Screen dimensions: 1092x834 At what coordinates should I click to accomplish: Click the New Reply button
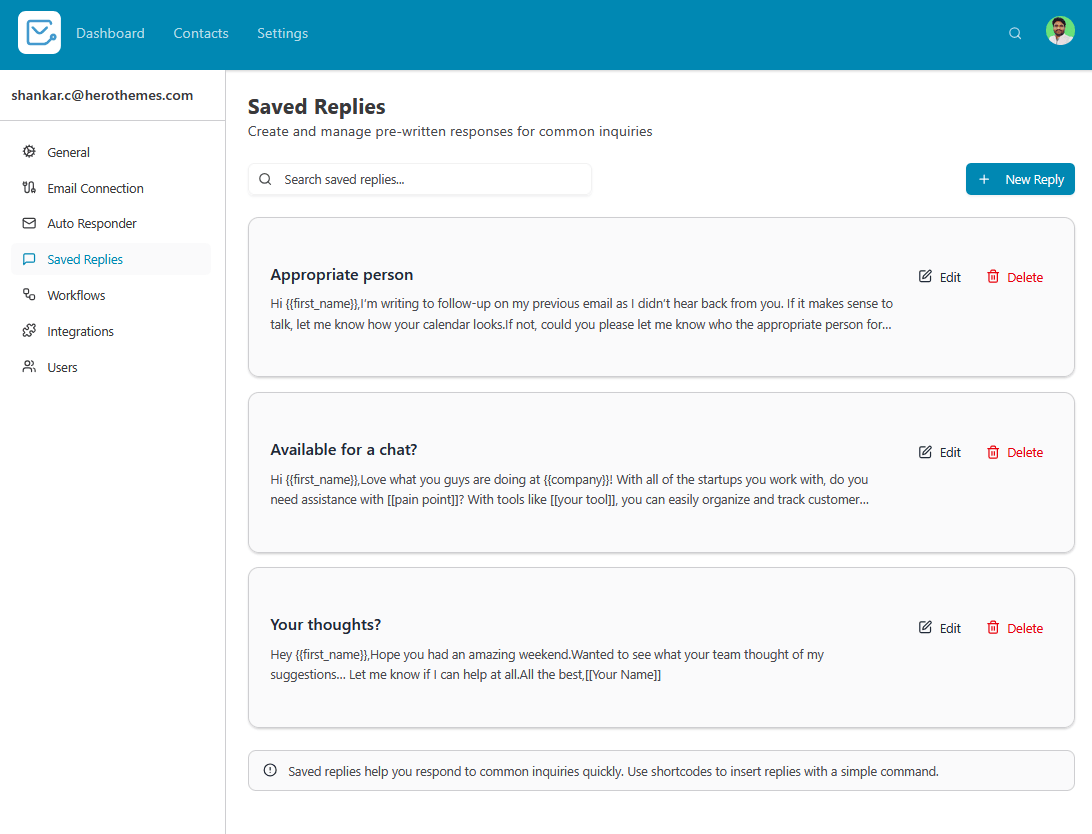pos(1020,179)
